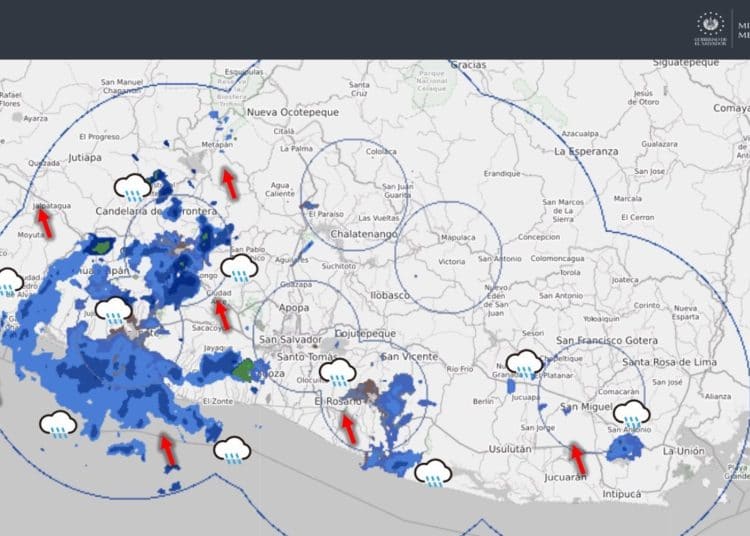Select the La Palma label

(x=296, y=149)
